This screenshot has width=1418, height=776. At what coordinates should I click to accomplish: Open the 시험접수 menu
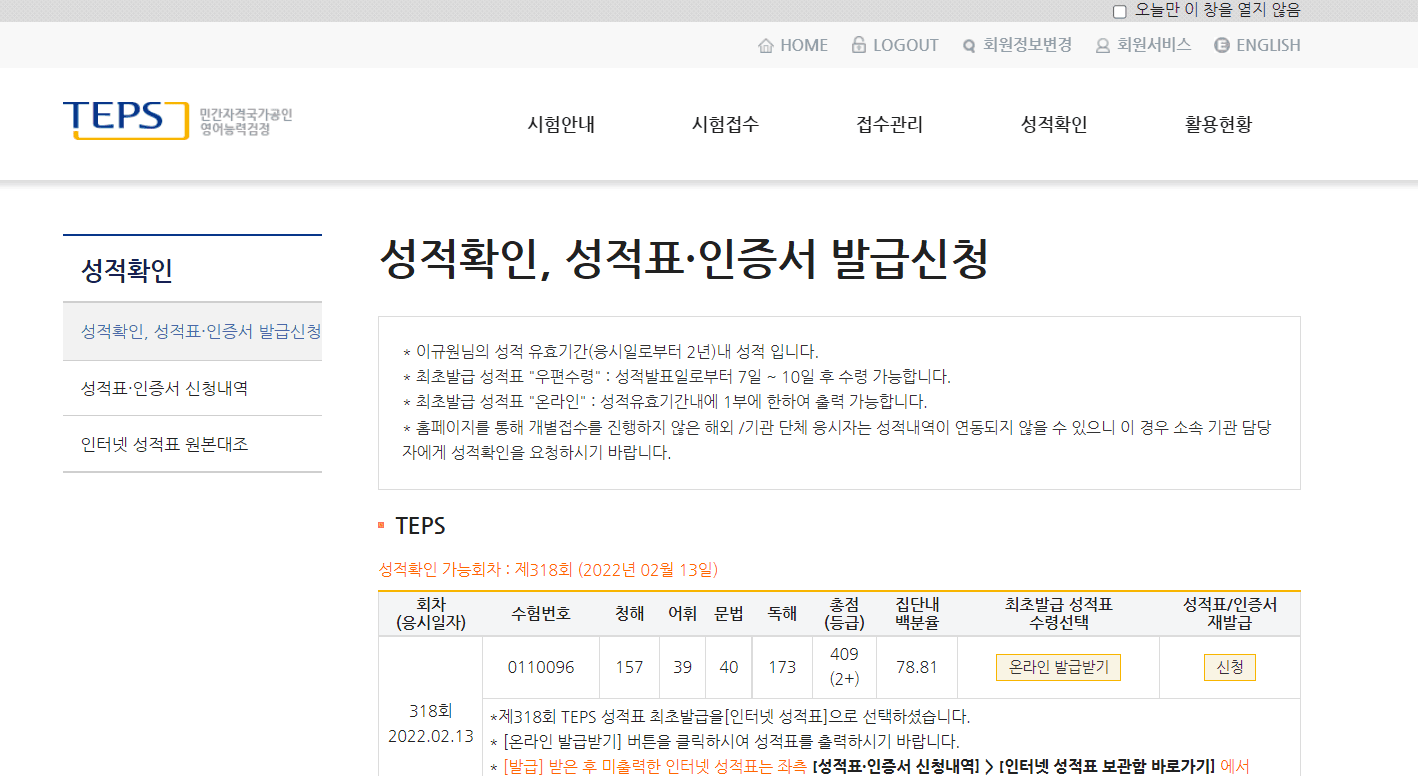[725, 125]
